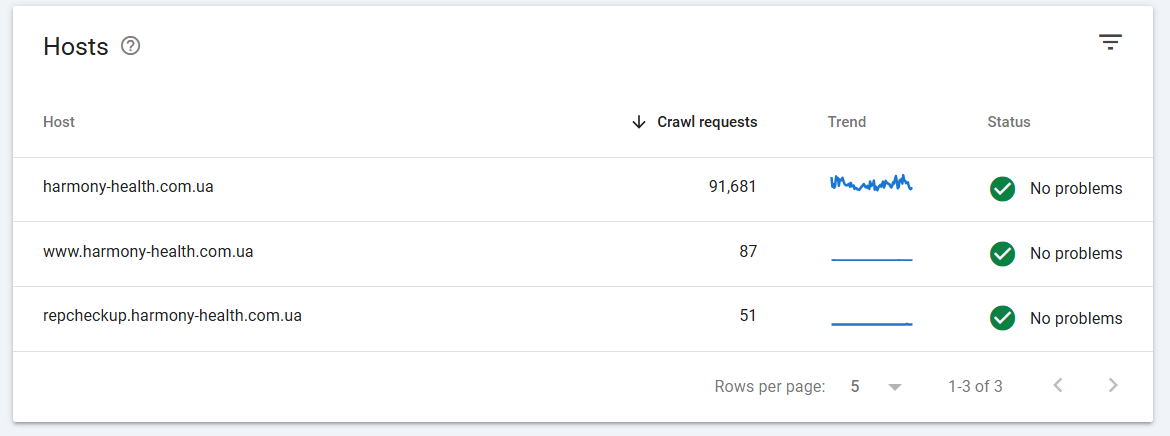Open the filter rows icon
Screen dimensions: 1170x436
tap(1110, 42)
